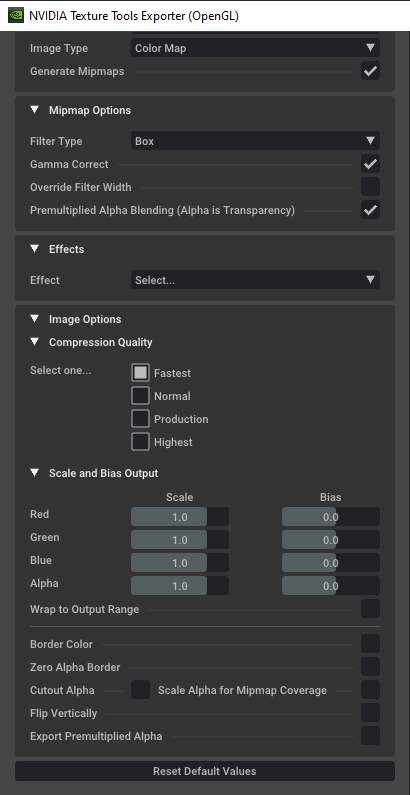This screenshot has height=795, width=410.
Task: Open the Image Type dropdown
Action: click(x=255, y=48)
